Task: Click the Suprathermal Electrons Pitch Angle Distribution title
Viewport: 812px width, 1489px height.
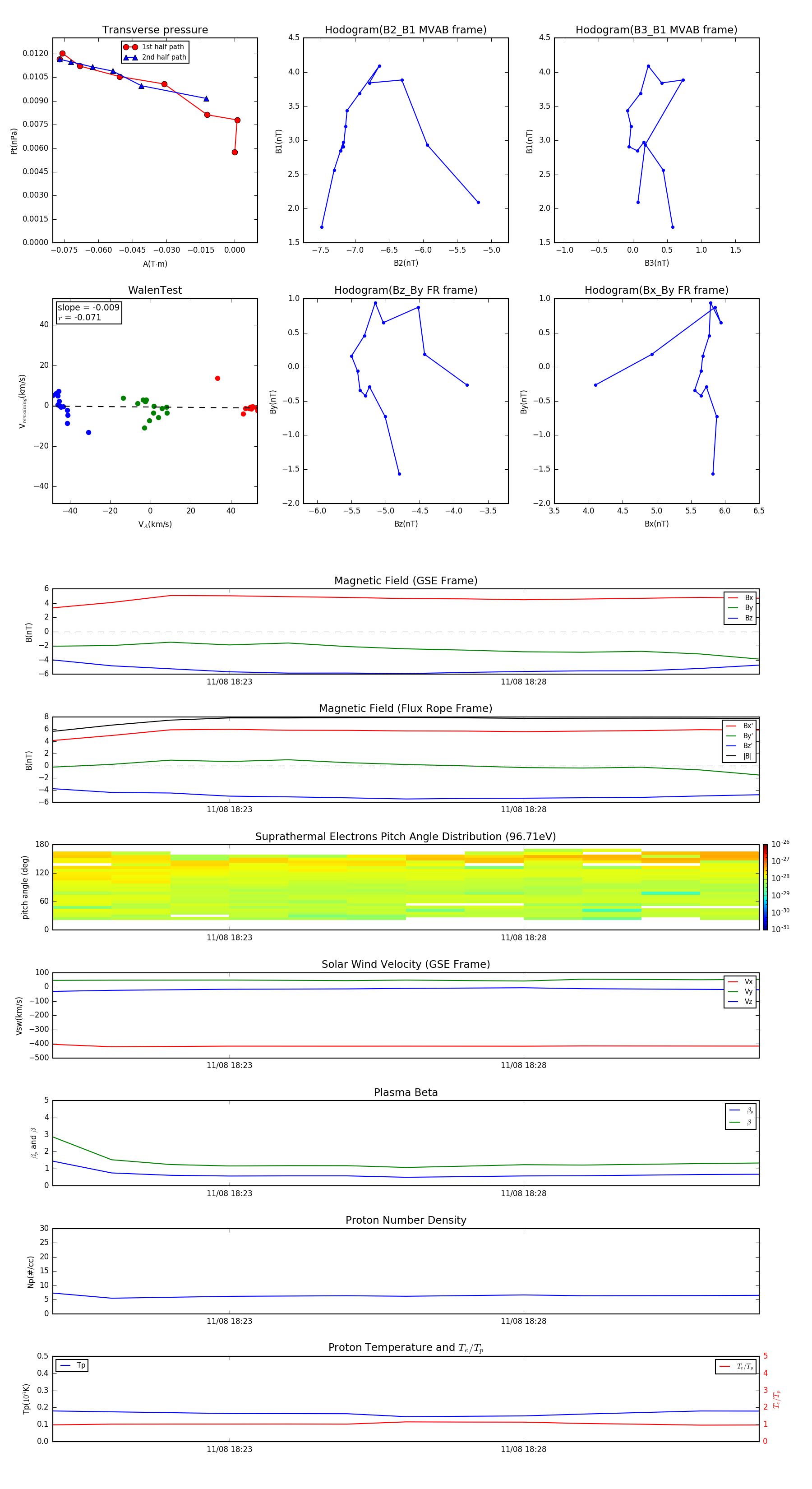Action: coord(406,837)
